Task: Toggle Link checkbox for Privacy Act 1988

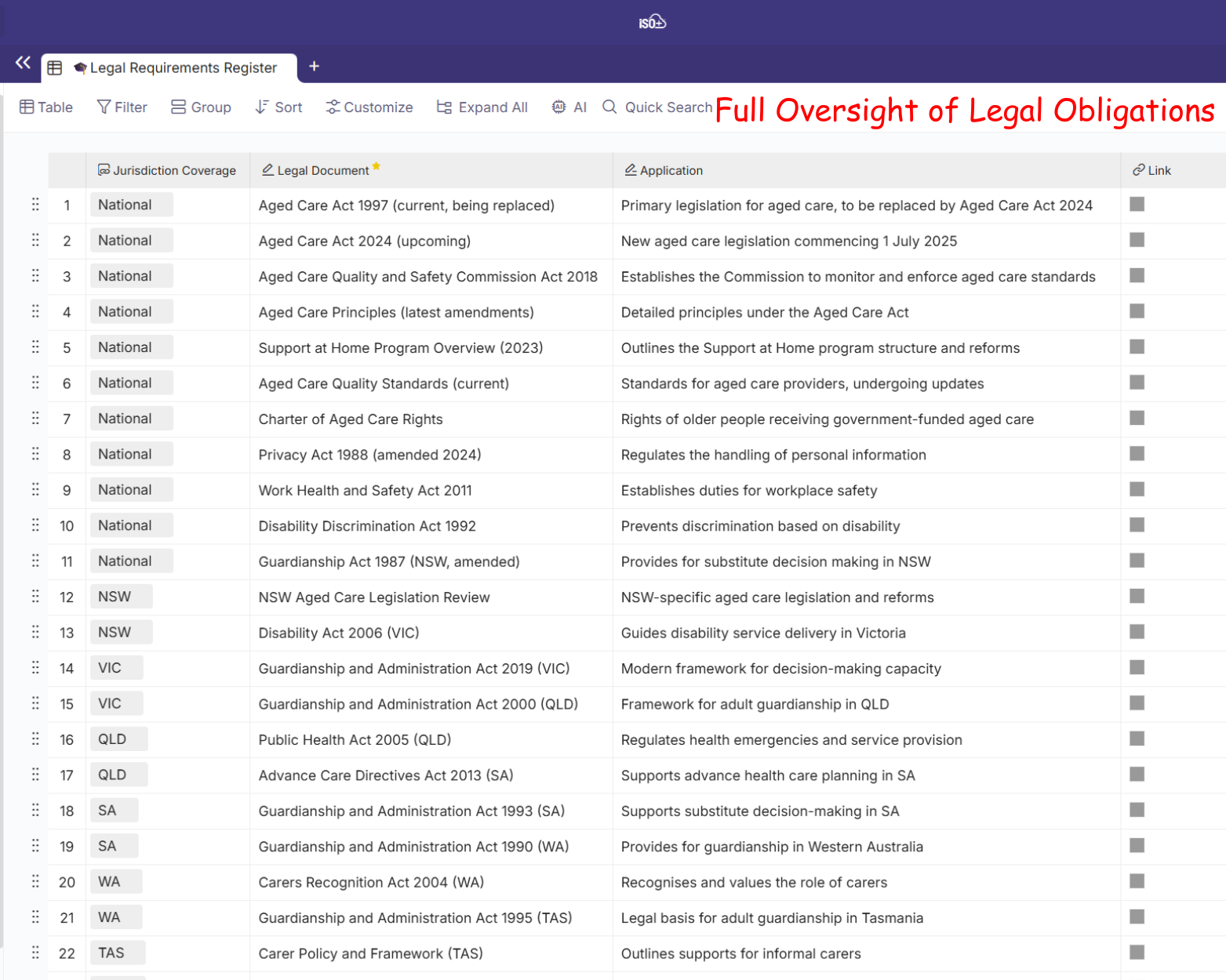Action: (x=1137, y=454)
